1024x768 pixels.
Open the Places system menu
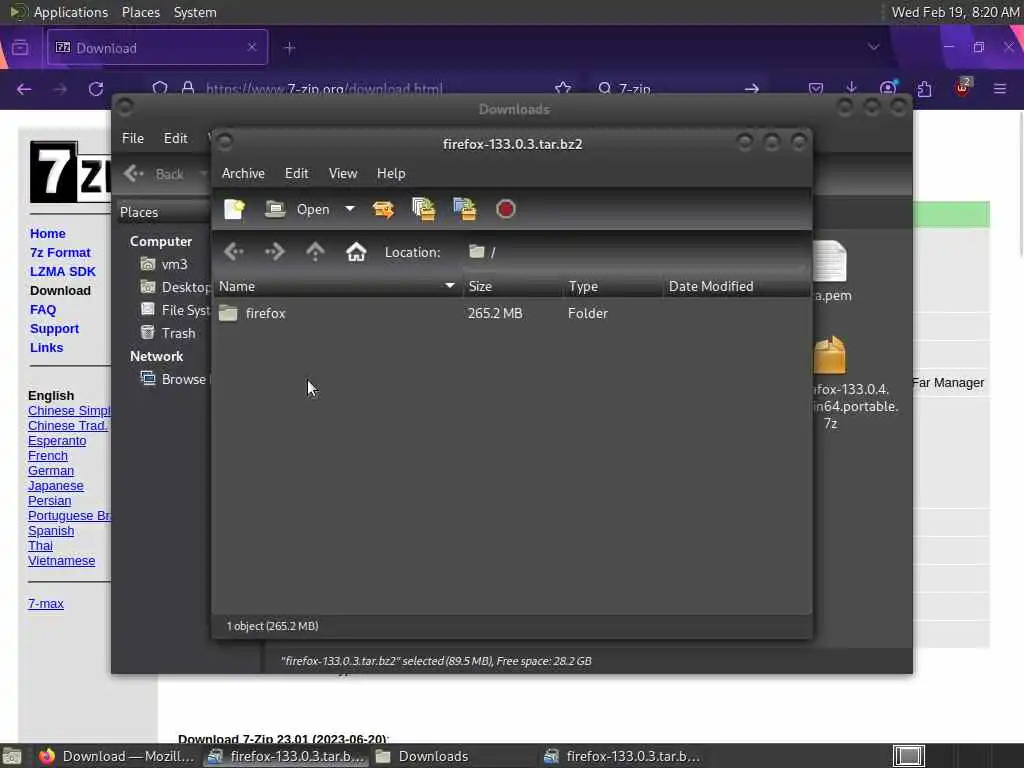click(140, 12)
